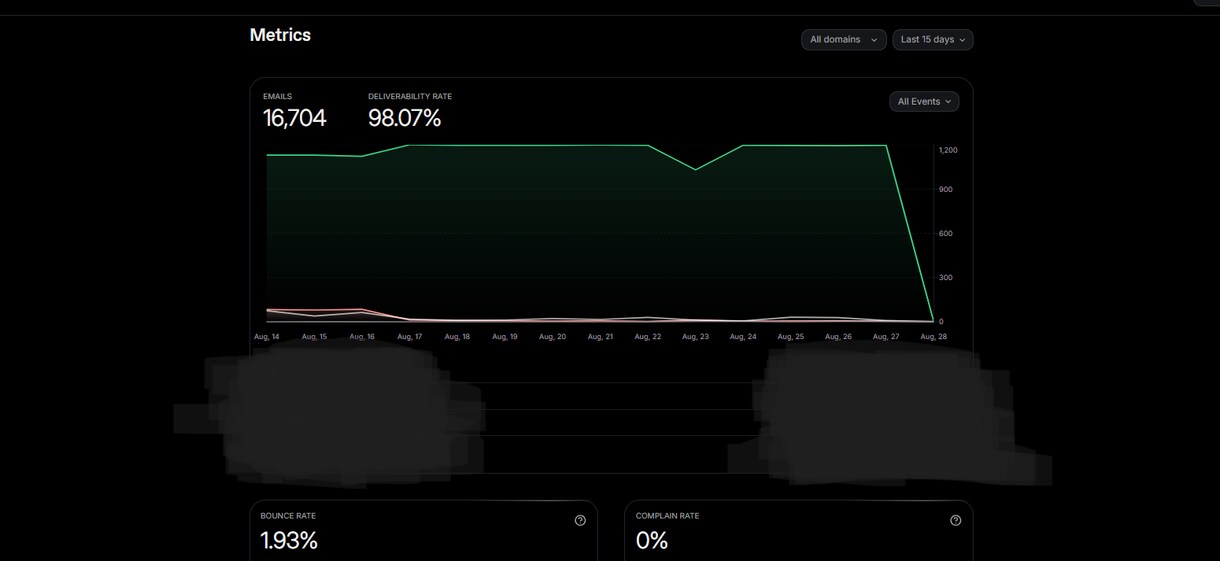Open the All domains dropdown

click(x=843, y=39)
